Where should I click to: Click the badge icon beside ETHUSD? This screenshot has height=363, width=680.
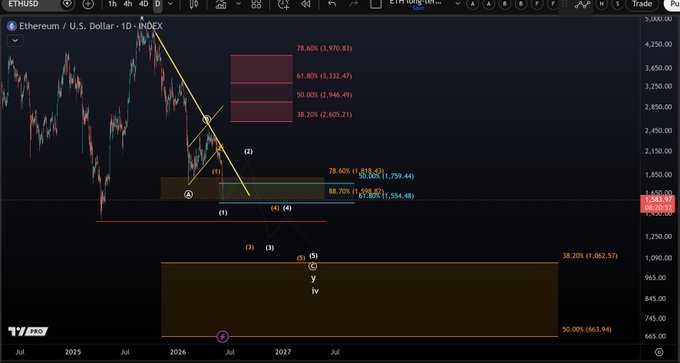coord(67,4)
